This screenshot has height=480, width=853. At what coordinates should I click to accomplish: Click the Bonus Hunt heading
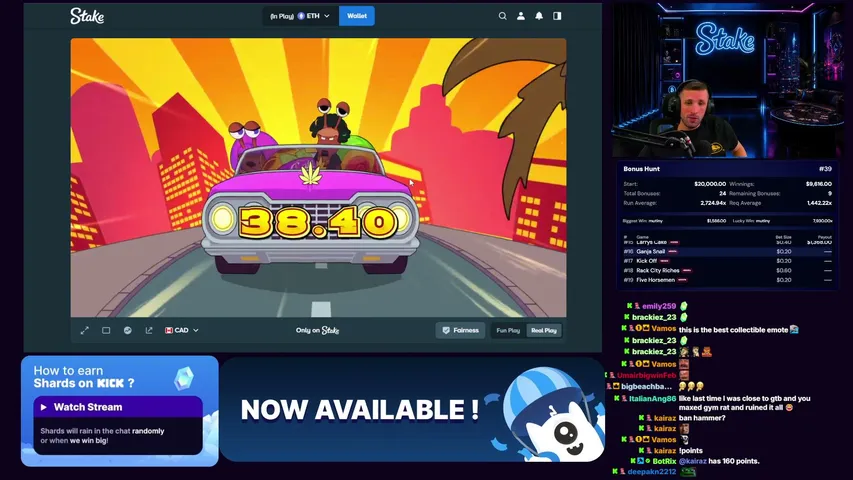pyautogui.click(x=641, y=169)
